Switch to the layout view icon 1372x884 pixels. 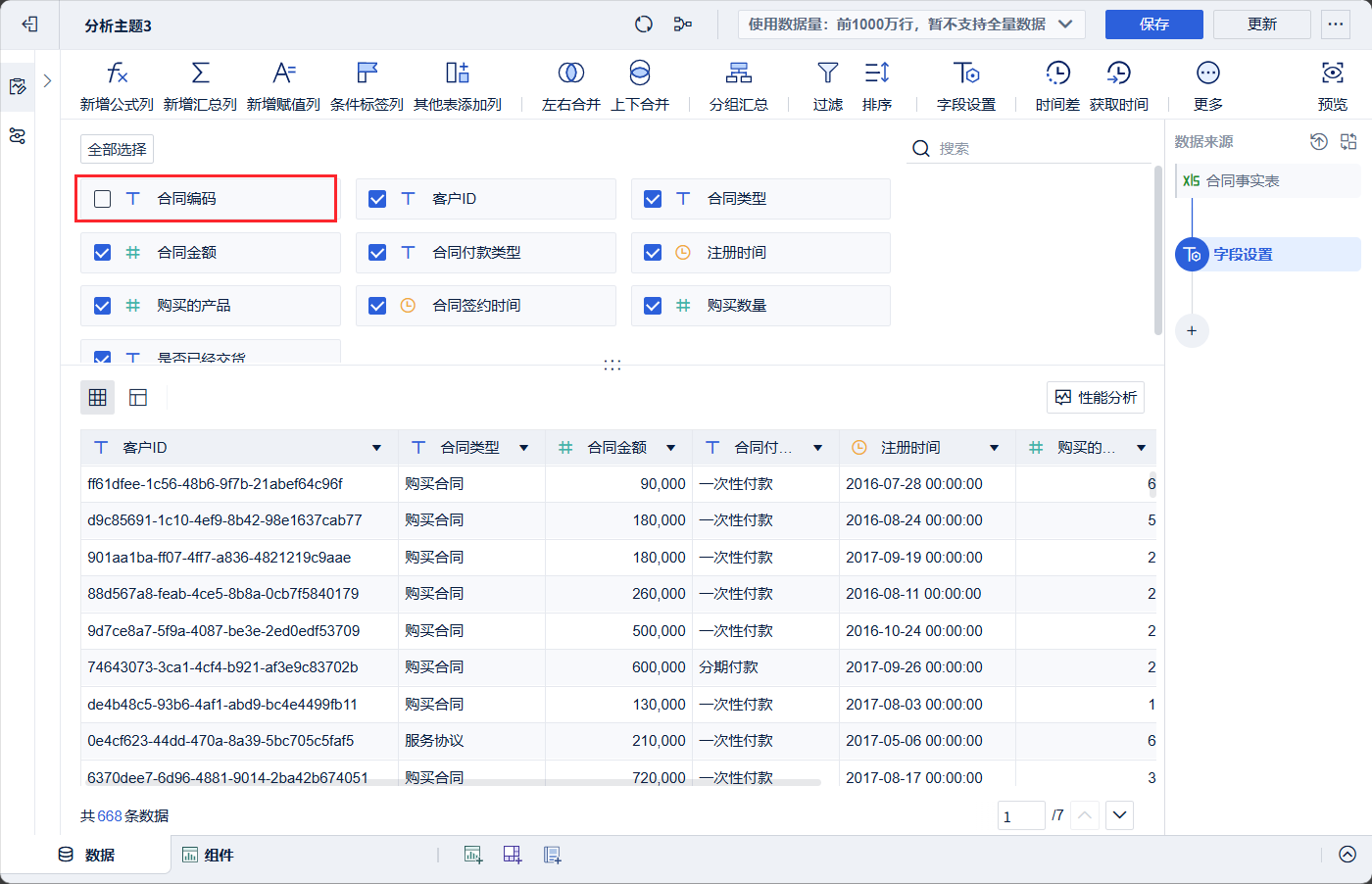point(138,397)
